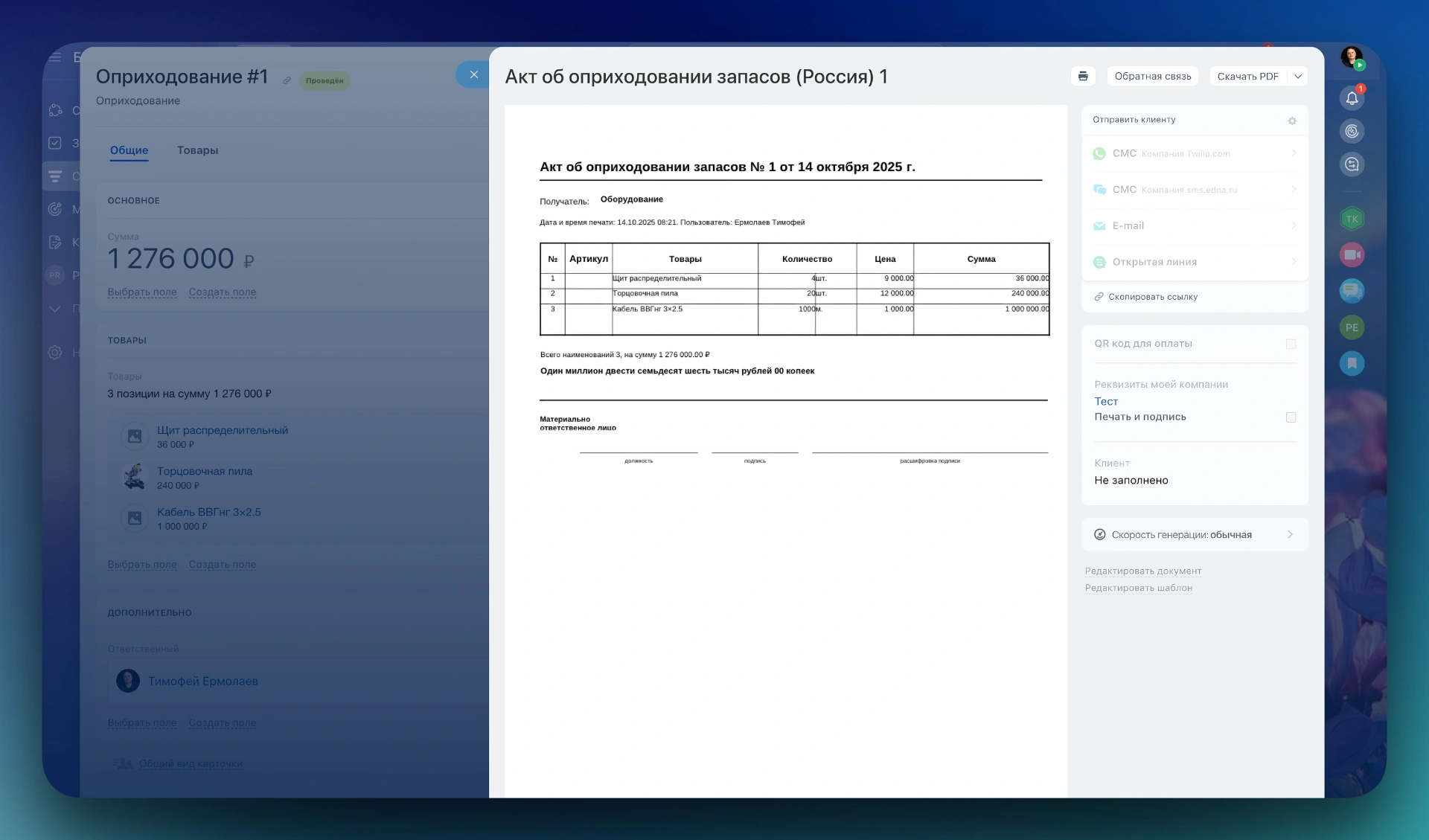Open the Скачать PDF dropdown arrow
Viewport: 1429px width, 840px height.
(x=1298, y=76)
